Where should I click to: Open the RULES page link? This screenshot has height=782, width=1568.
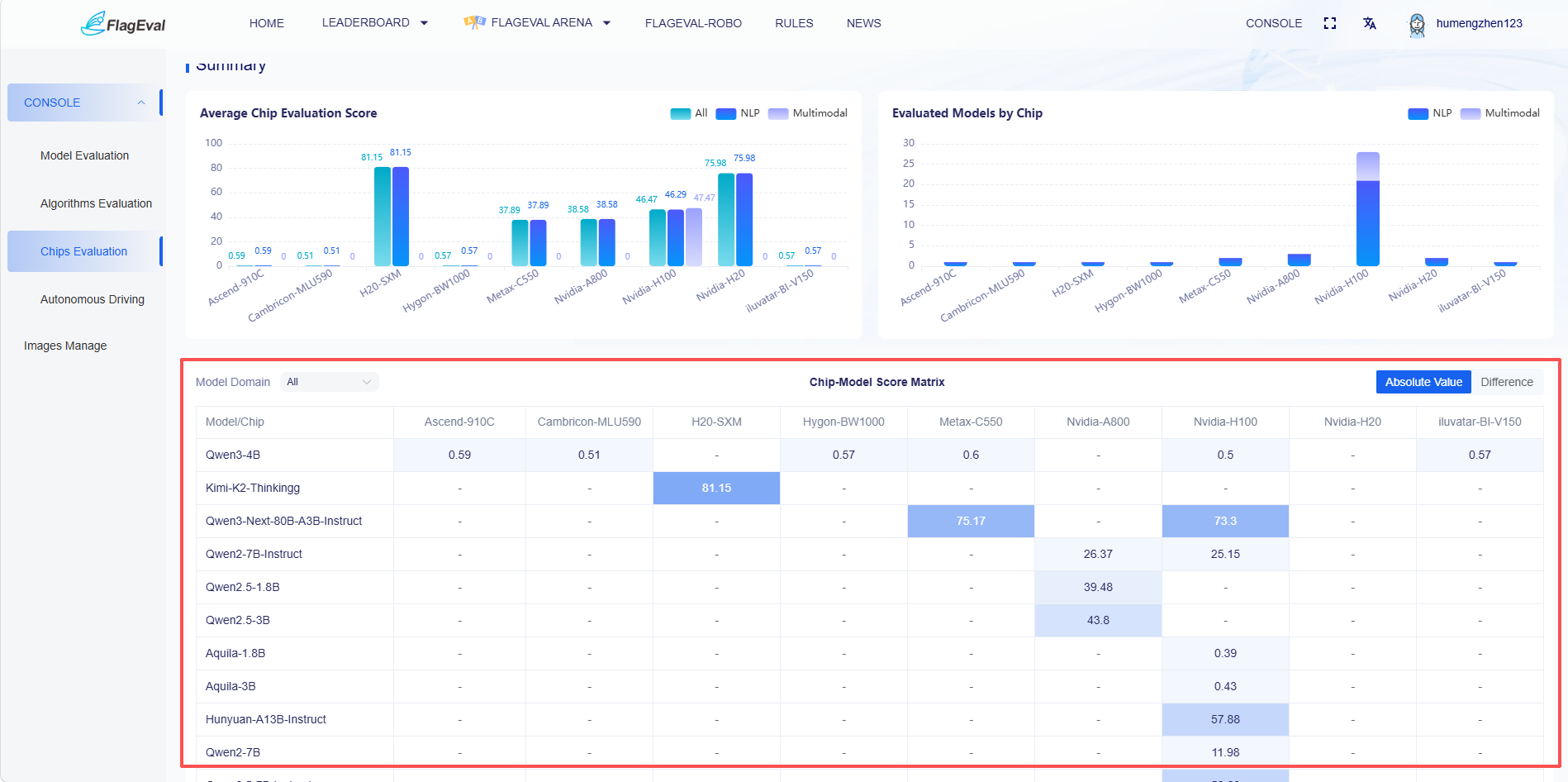(x=794, y=23)
